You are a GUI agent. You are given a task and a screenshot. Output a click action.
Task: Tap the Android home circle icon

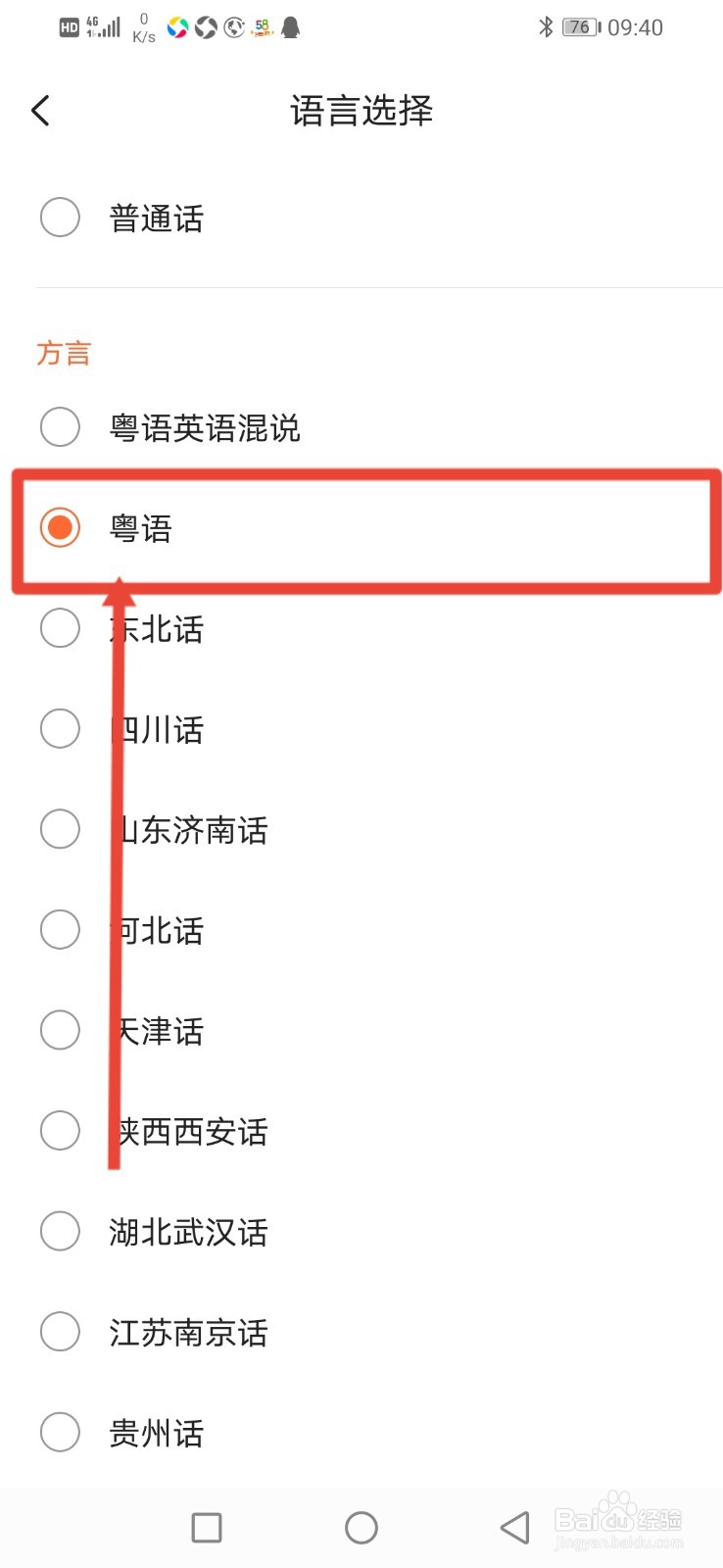pyautogui.click(x=361, y=1527)
